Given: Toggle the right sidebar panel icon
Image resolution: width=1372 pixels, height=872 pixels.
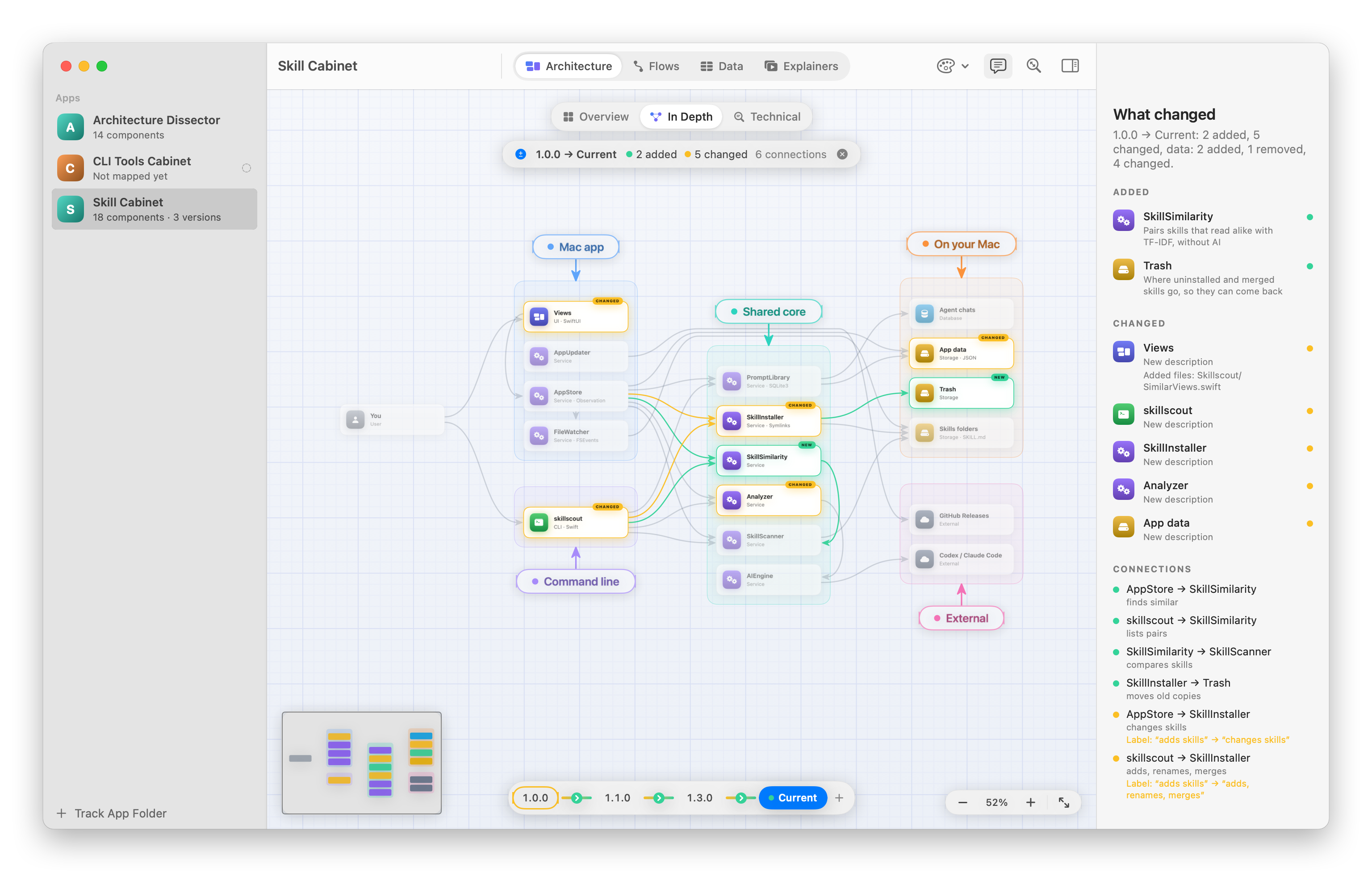Looking at the screenshot, I should 1070,66.
